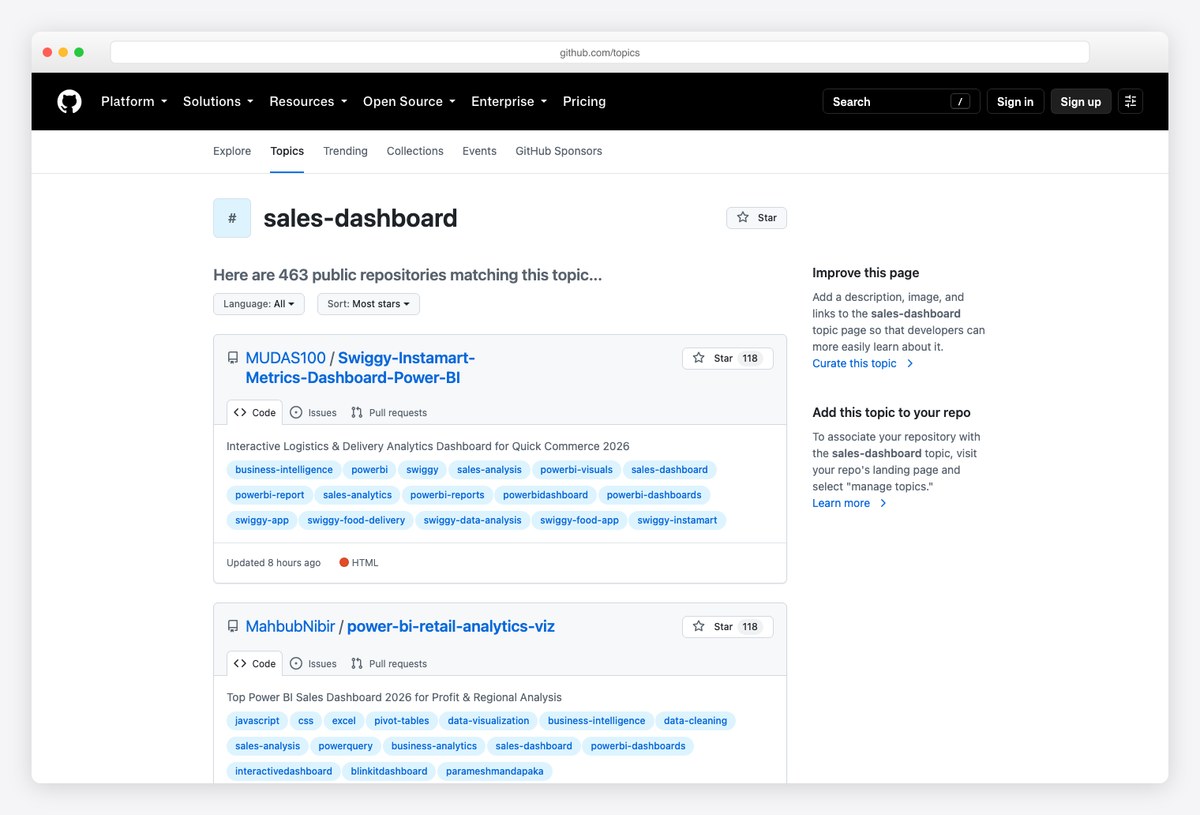
Task: Open Pull requests for power-bi-retail-analytics-viz
Action: tap(389, 663)
